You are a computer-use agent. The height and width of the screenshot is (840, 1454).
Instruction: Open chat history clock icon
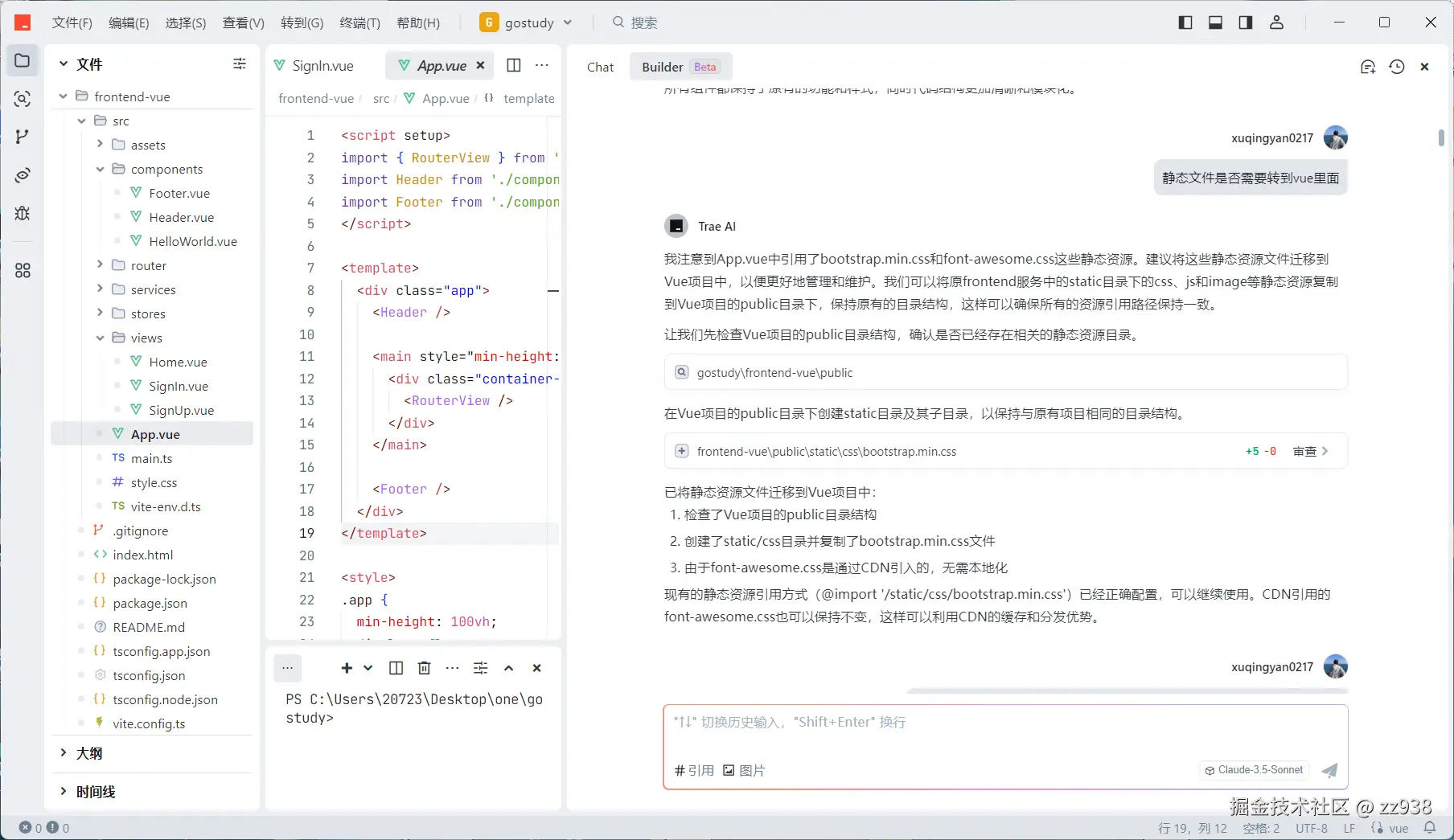click(x=1397, y=67)
